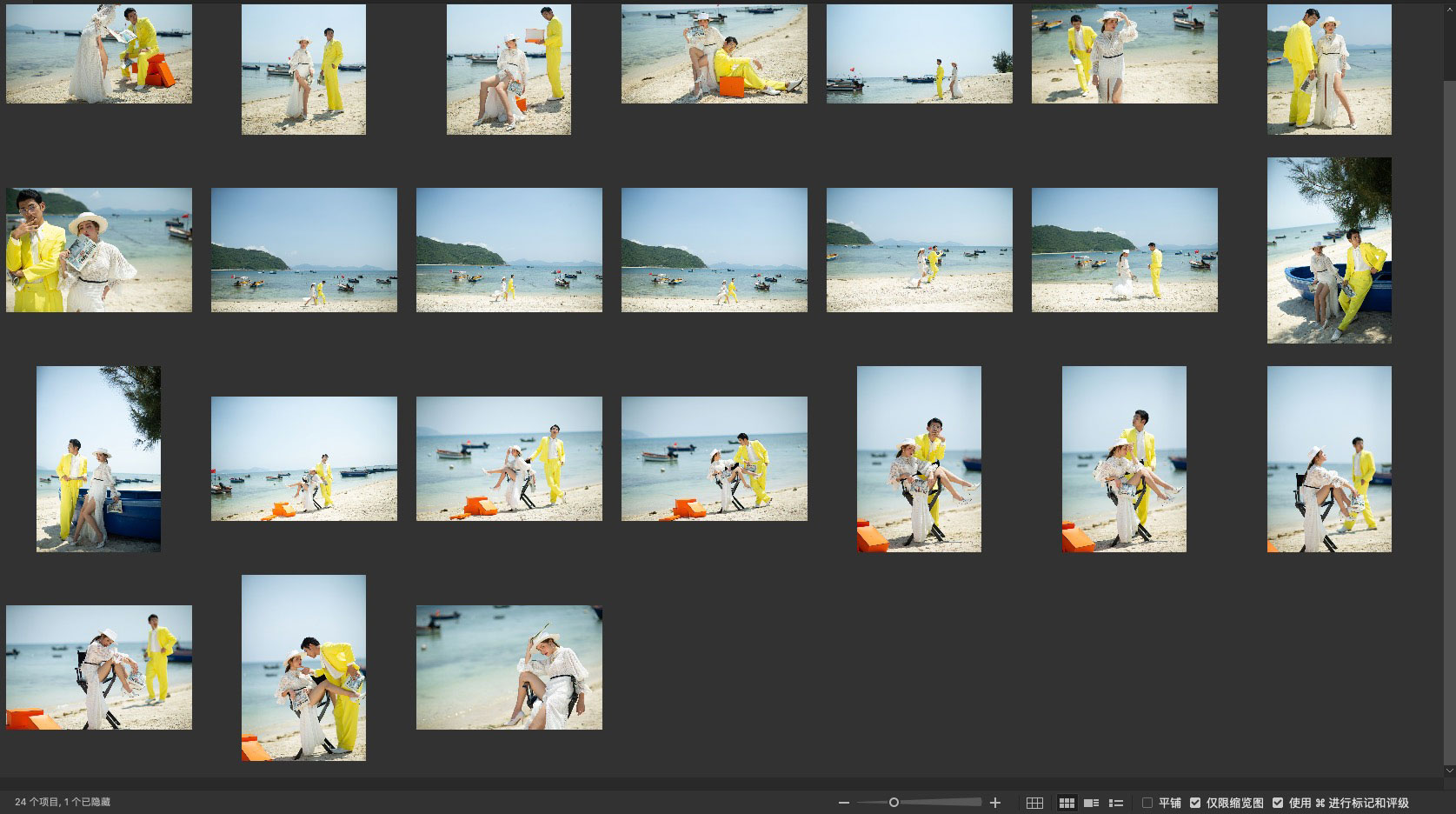The width and height of the screenshot is (1456, 814).
Task: Click the minus icon to shrink thumbnails
Action: (842, 803)
